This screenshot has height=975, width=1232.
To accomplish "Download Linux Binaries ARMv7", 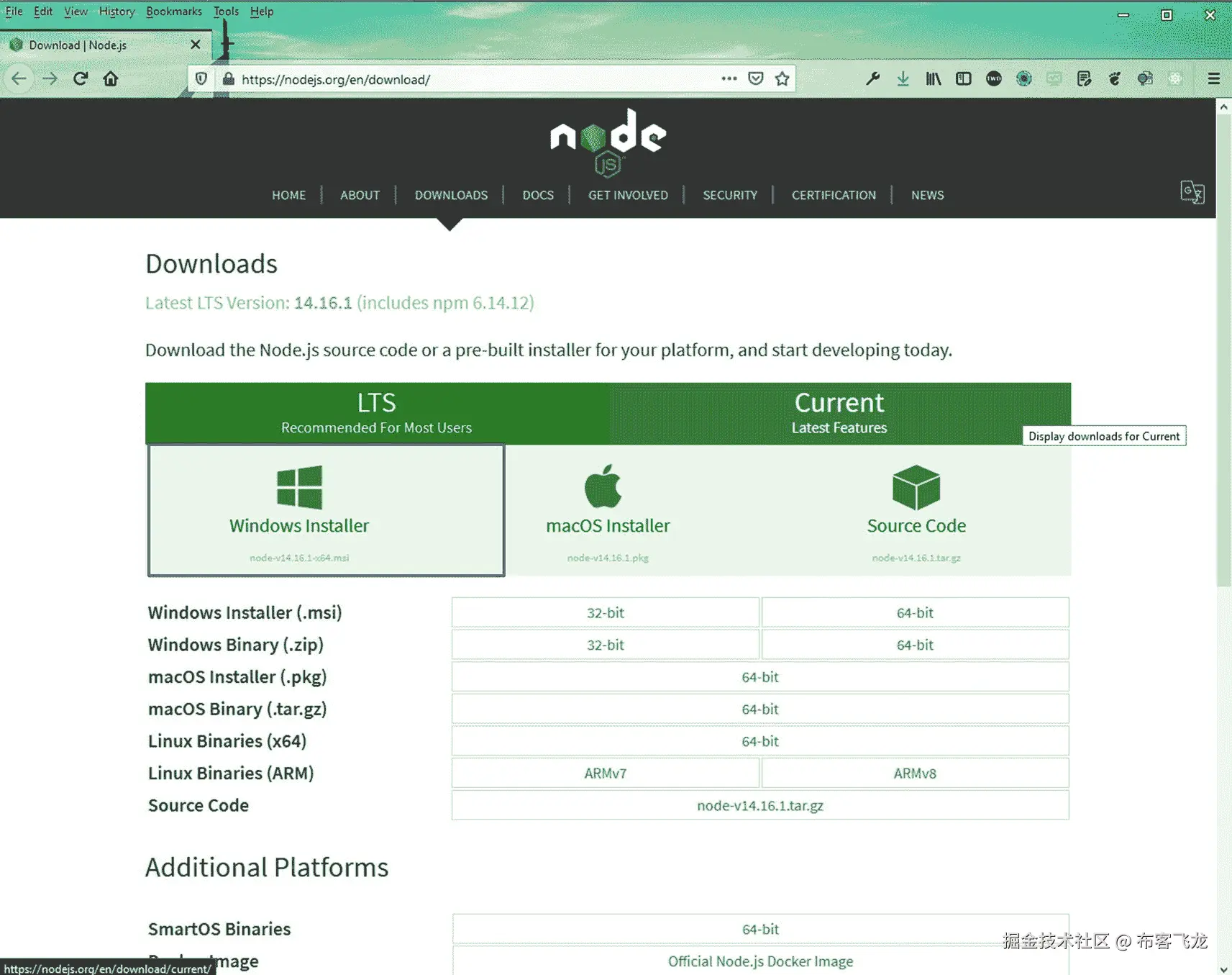I will tap(606, 773).
